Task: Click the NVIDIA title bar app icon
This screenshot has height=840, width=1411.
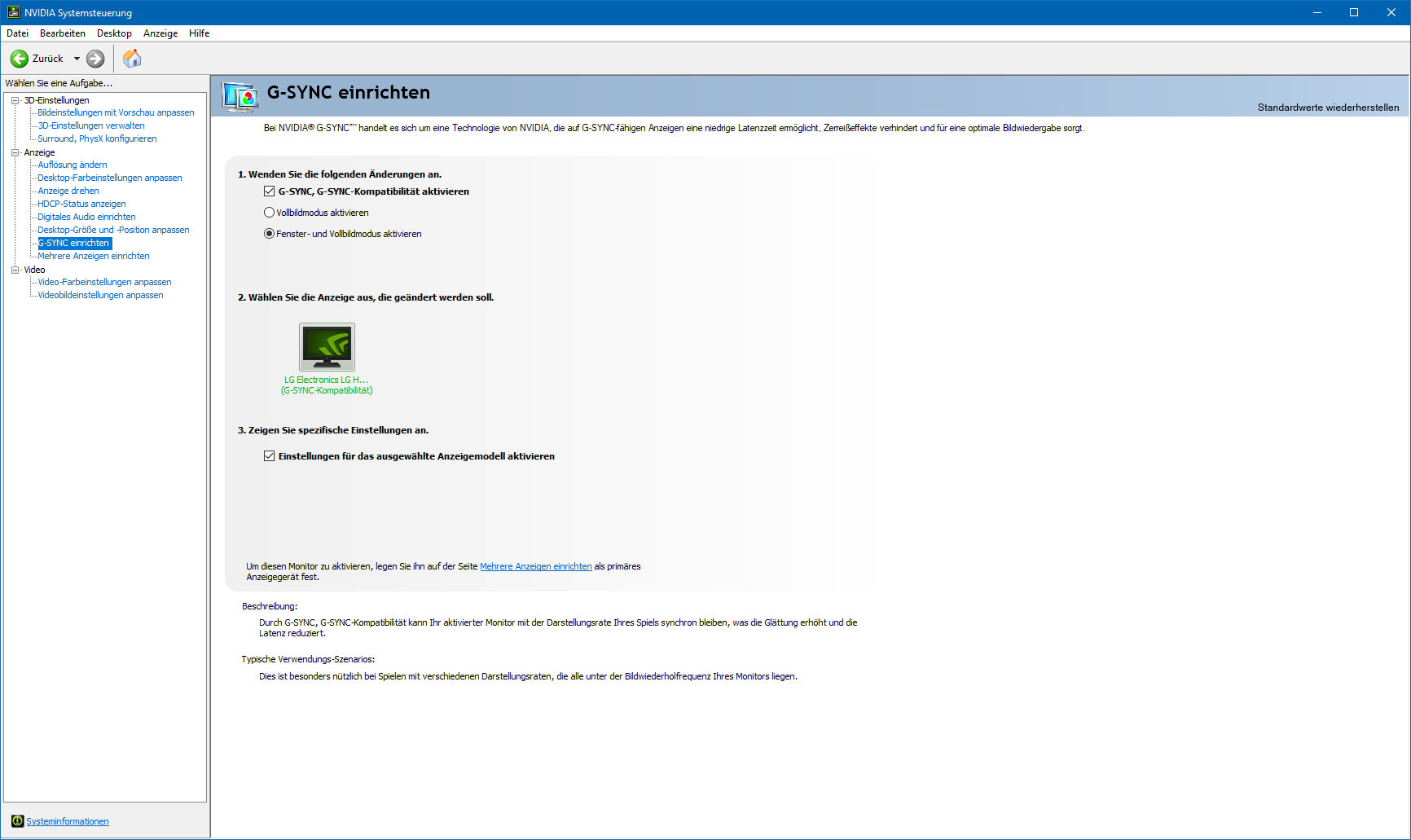Action: [x=13, y=12]
